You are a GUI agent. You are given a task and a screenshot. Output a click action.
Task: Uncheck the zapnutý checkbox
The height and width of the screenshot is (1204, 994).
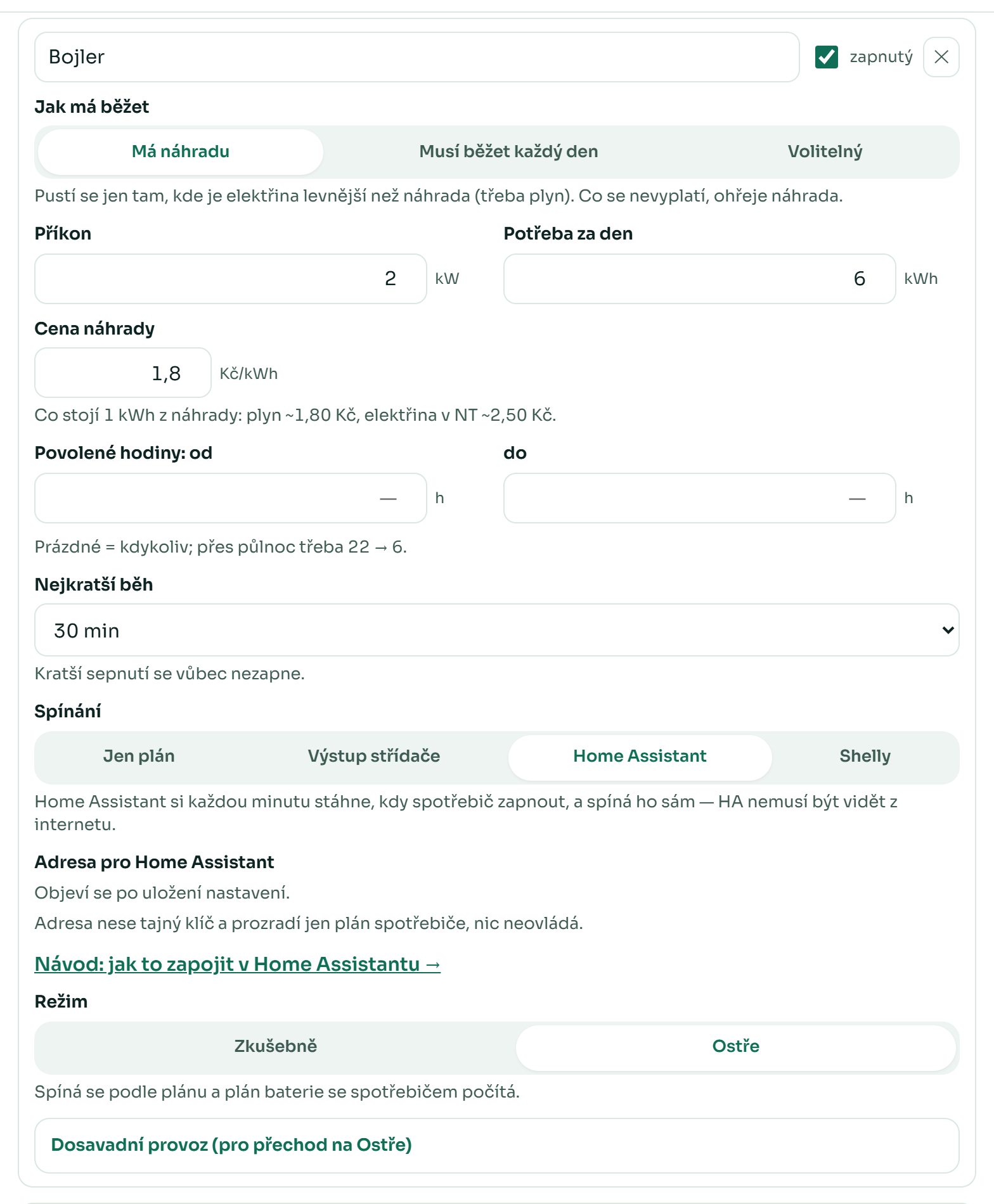pos(826,57)
